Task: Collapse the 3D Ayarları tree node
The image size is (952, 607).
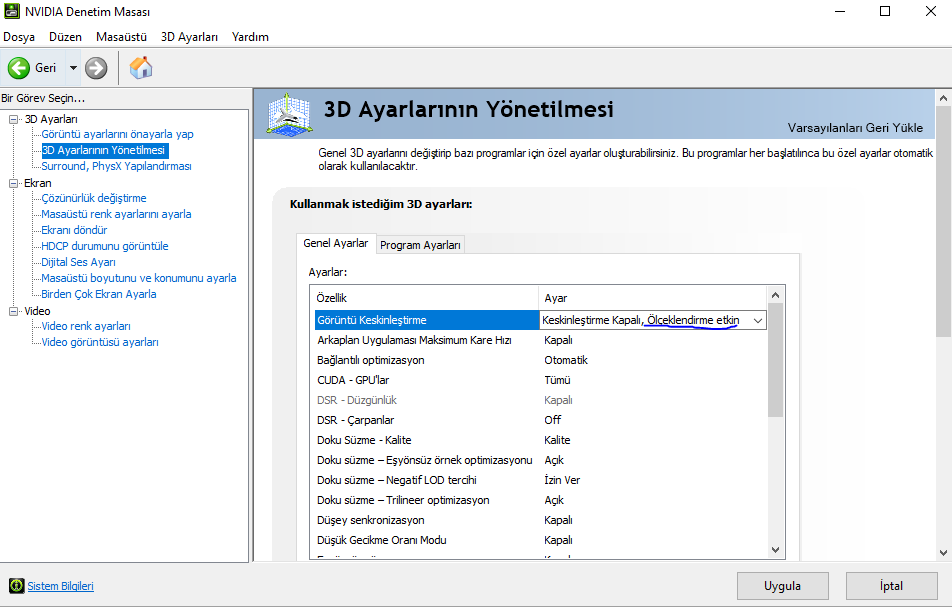Action: point(13,120)
